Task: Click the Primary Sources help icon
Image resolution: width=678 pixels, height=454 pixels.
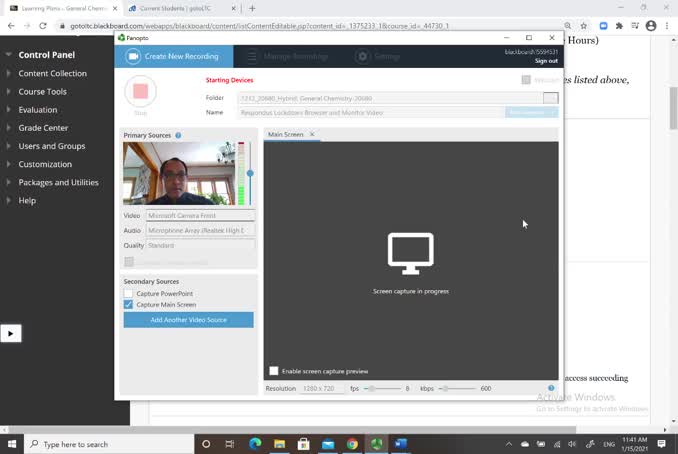Action: (178, 135)
